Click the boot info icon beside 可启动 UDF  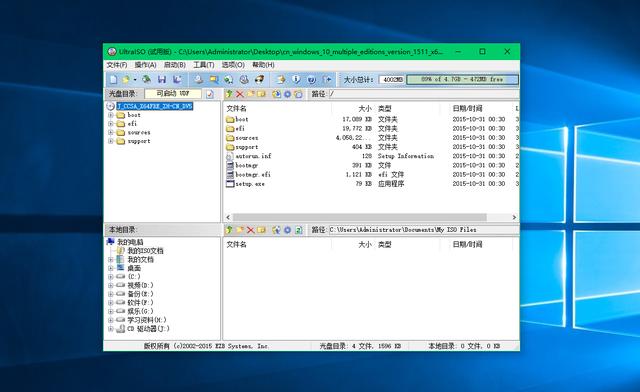210,94
